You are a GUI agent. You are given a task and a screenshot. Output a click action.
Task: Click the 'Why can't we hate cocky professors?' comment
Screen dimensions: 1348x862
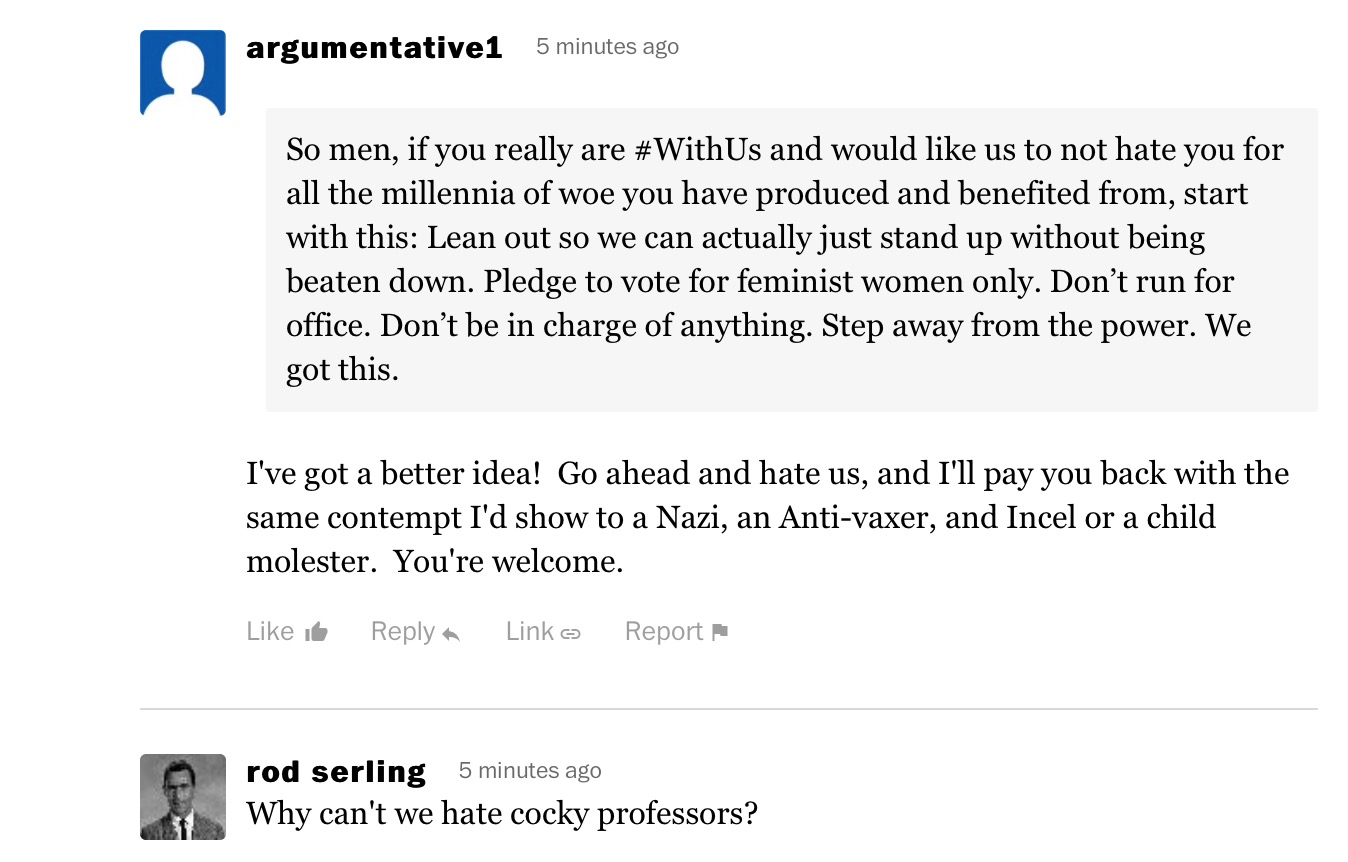tap(502, 814)
